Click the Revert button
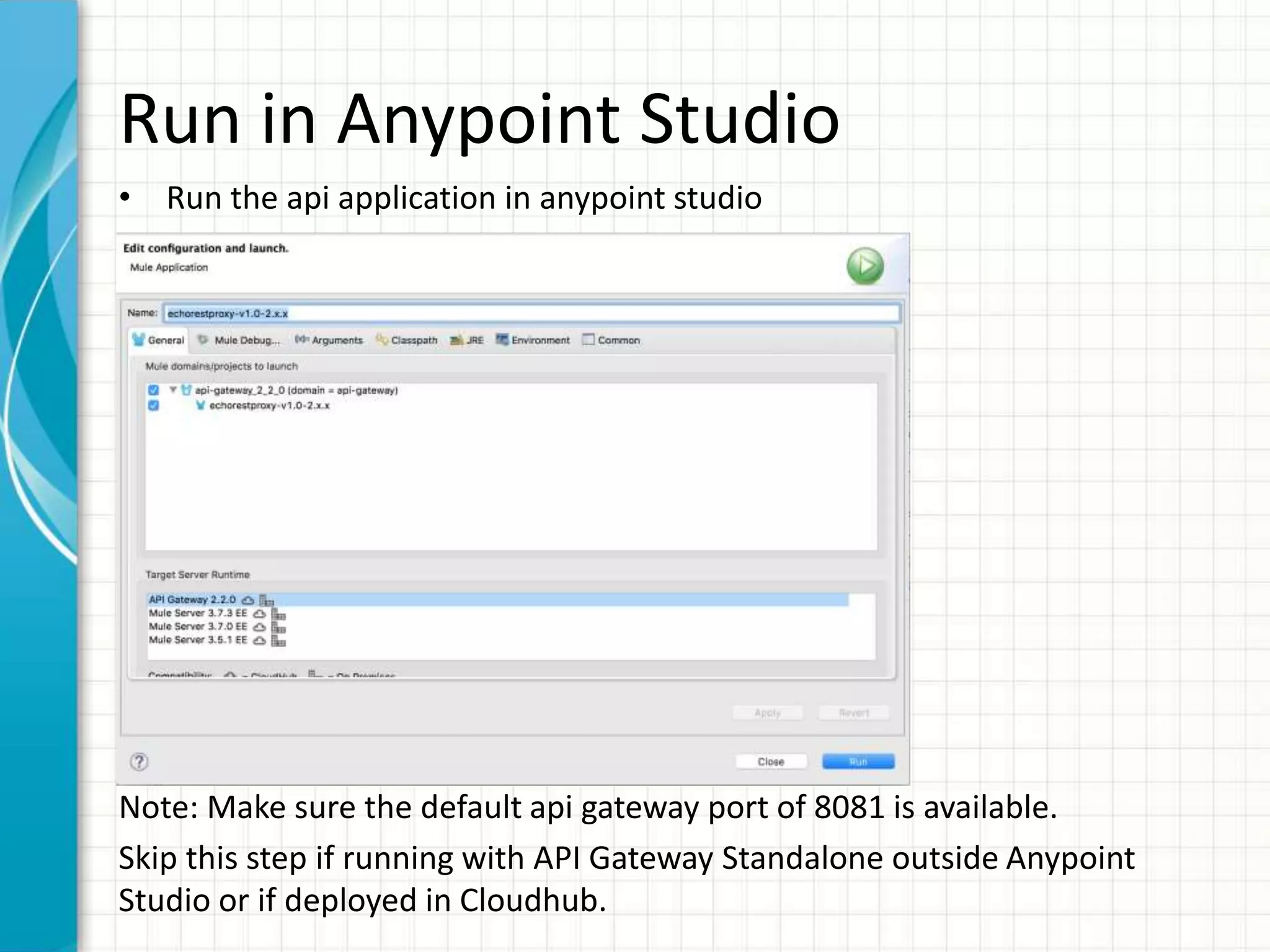 [x=854, y=713]
